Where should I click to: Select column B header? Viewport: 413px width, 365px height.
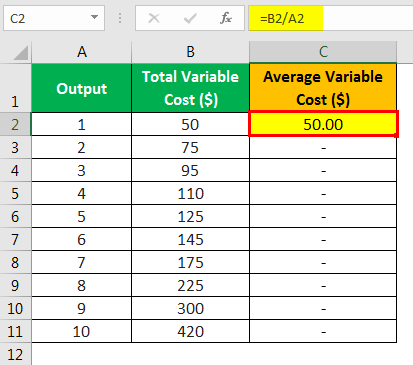(x=190, y=52)
